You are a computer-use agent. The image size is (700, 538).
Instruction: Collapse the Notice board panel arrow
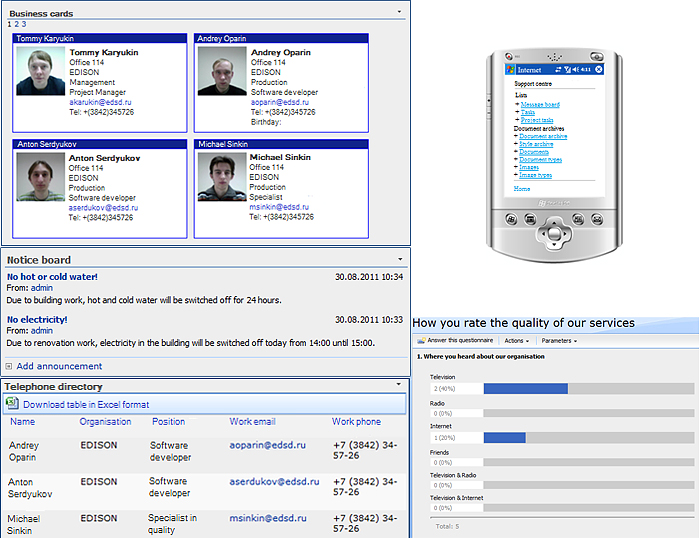400,259
